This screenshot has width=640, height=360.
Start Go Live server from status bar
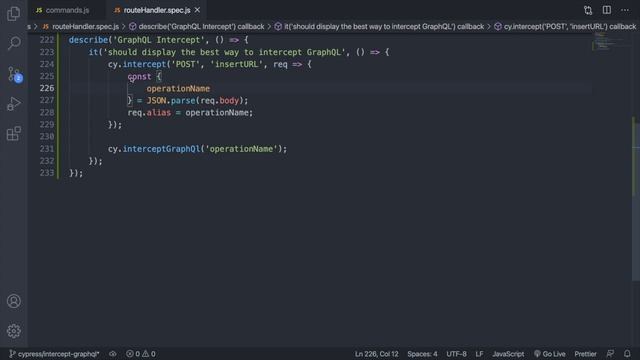pyautogui.click(x=550, y=354)
